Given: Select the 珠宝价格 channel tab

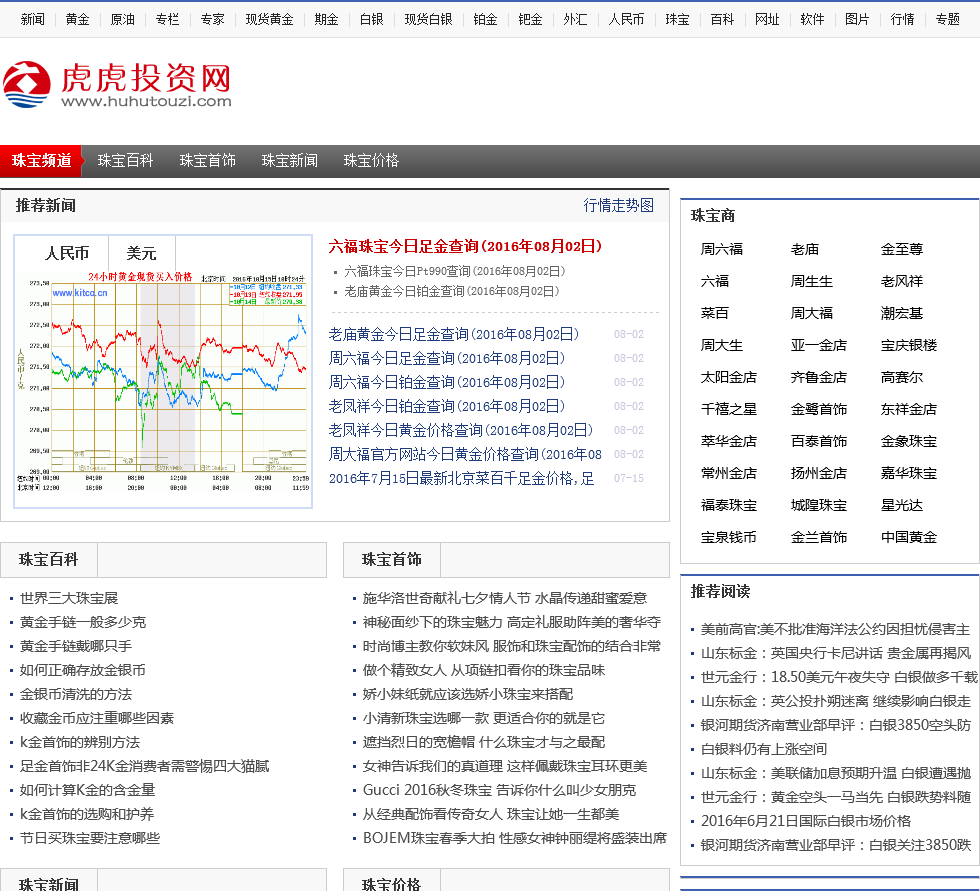Looking at the screenshot, I should [371, 160].
